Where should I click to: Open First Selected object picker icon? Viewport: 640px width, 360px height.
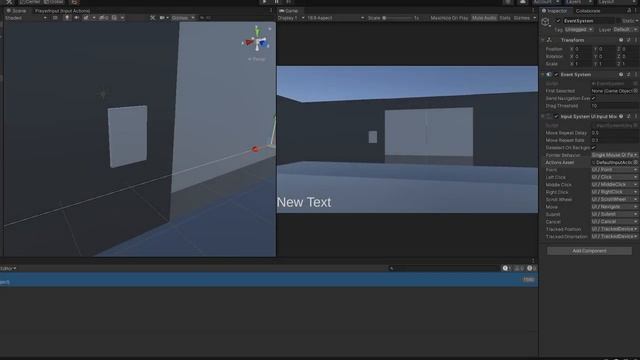point(636,91)
